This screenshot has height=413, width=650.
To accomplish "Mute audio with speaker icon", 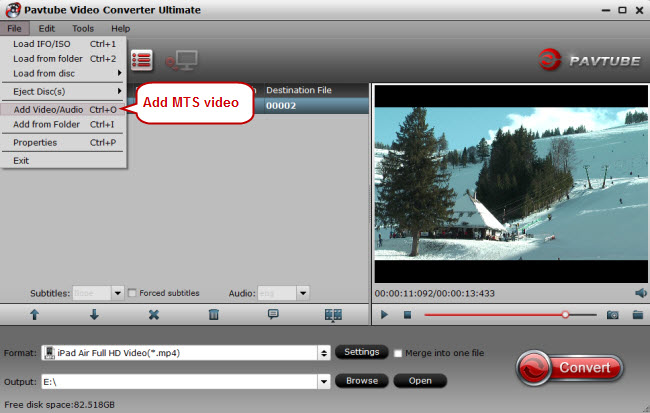I will point(641,293).
